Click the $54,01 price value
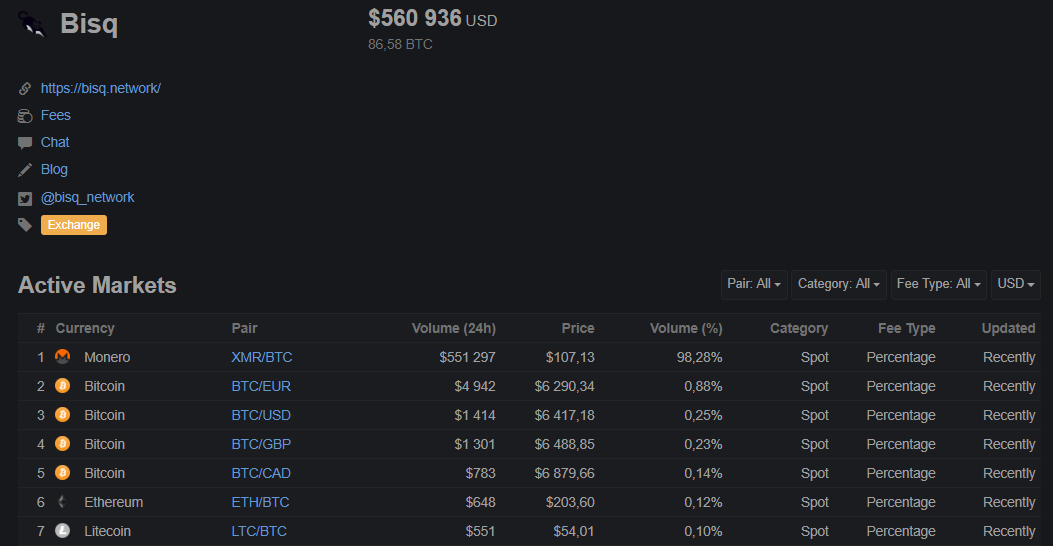This screenshot has height=546, width=1053. pos(574,531)
